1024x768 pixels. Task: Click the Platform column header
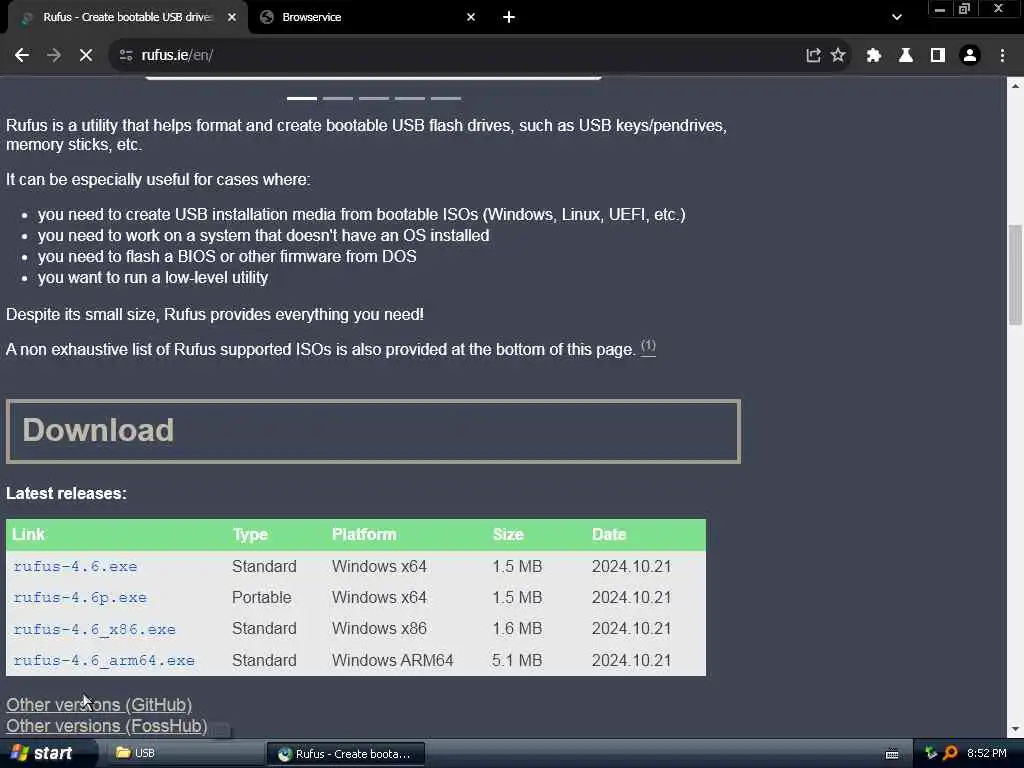point(364,534)
